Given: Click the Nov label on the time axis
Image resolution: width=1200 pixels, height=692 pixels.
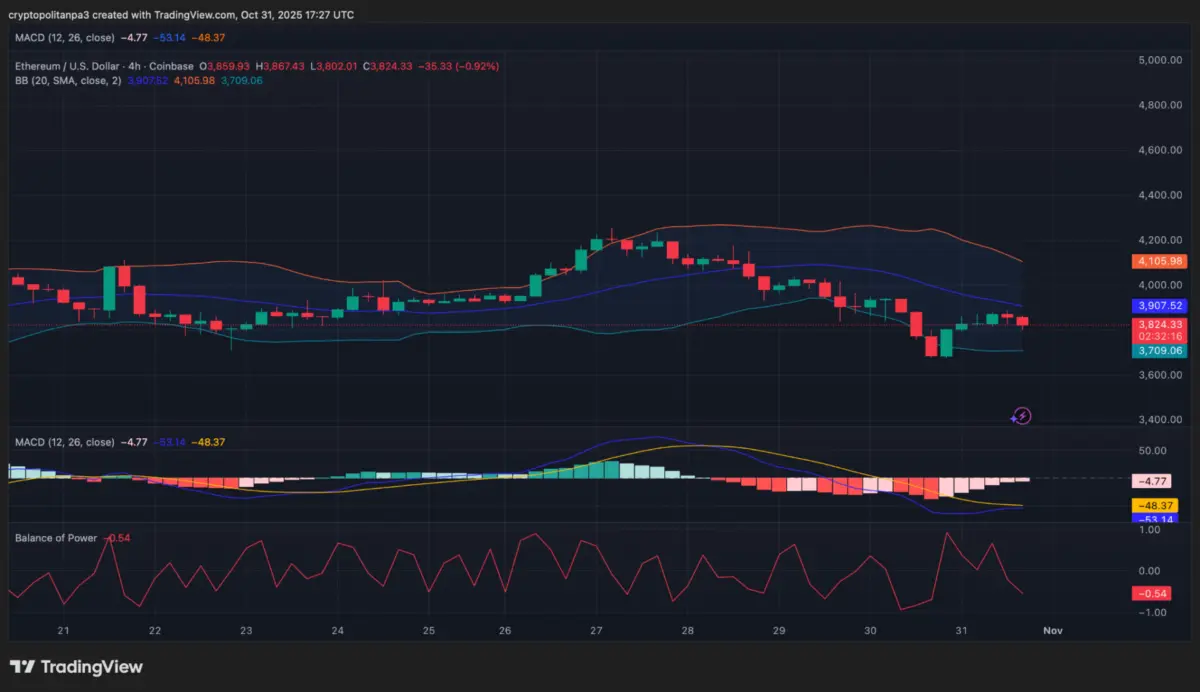Looking at the screenshot, I should (x=1052, y=631).
